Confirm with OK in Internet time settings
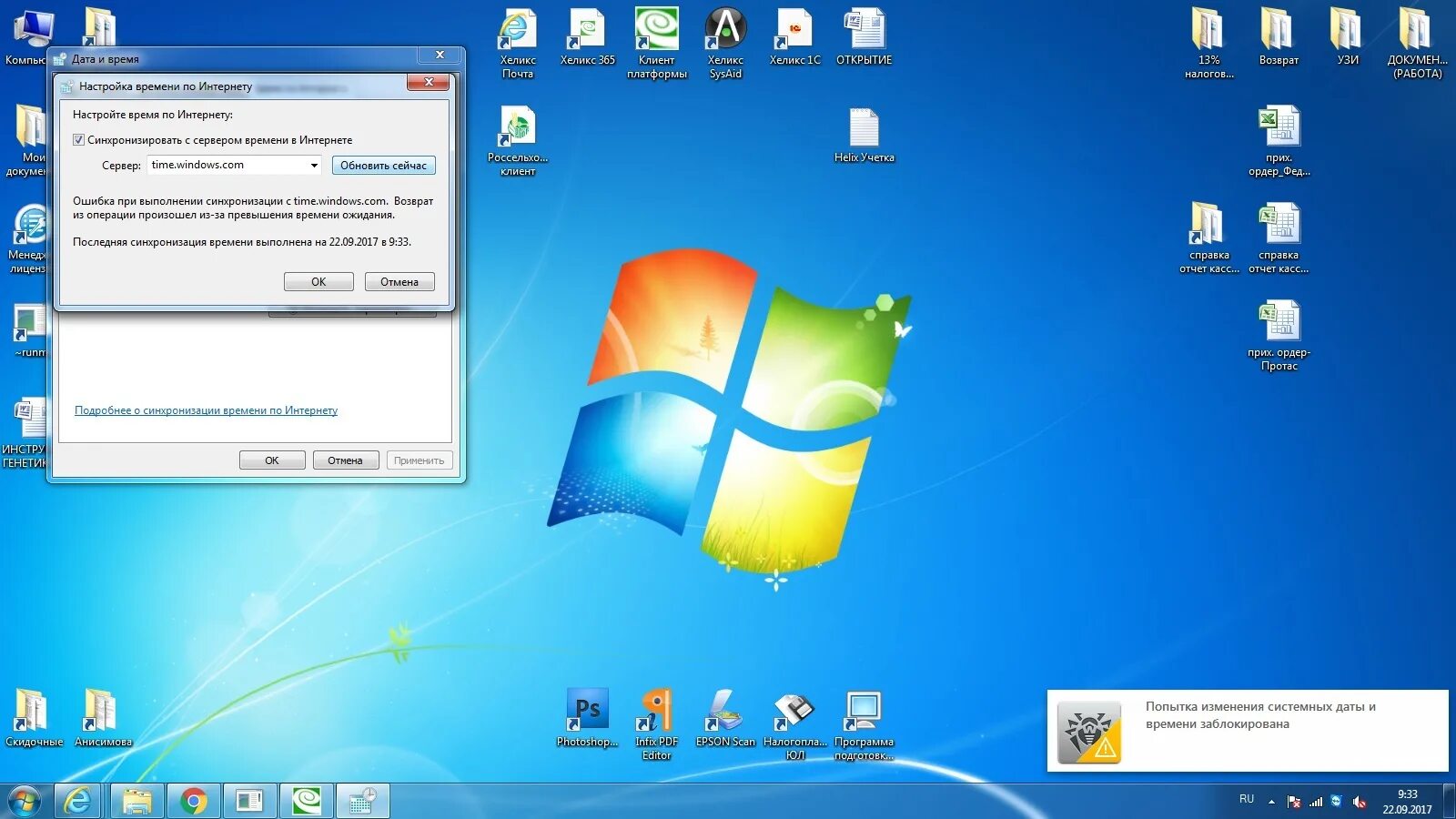Screen dimensions: 1456x819 pyautogui.click(x=318, y=282)
